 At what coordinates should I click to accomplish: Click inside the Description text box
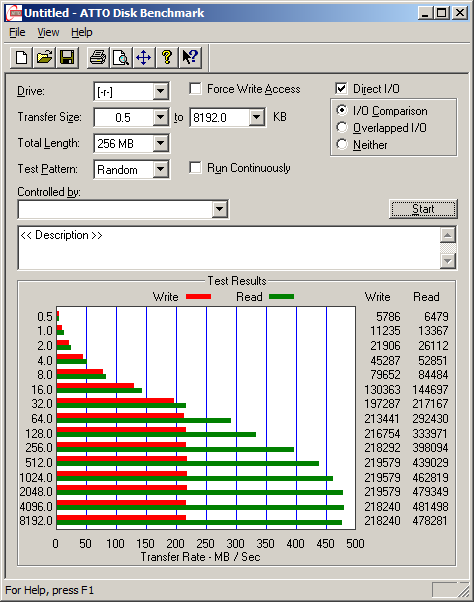pyautogui.click(x=229, y=248)
